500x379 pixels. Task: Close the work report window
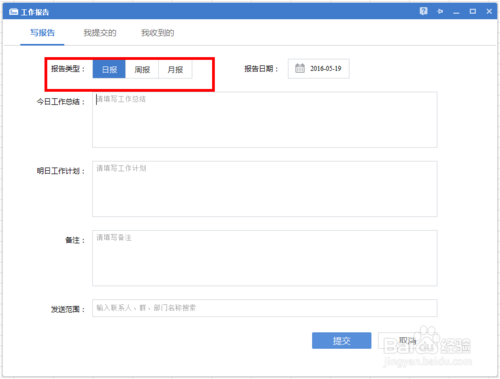pos(489,12)
